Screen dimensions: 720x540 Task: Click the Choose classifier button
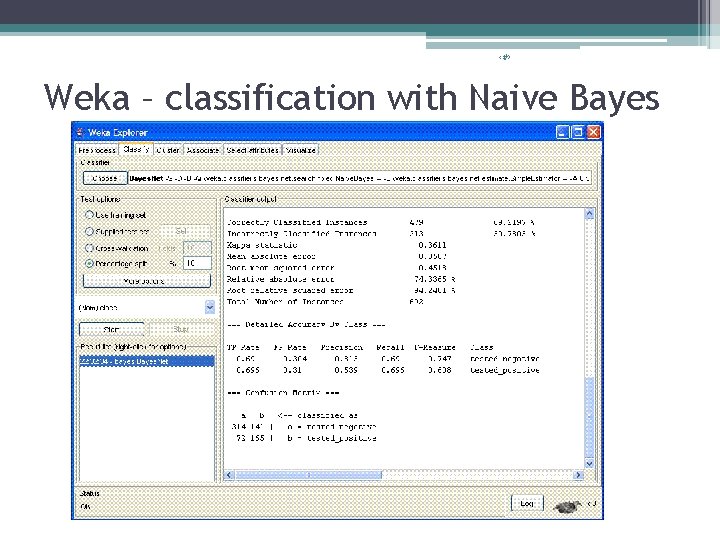[x=105, y=178]
